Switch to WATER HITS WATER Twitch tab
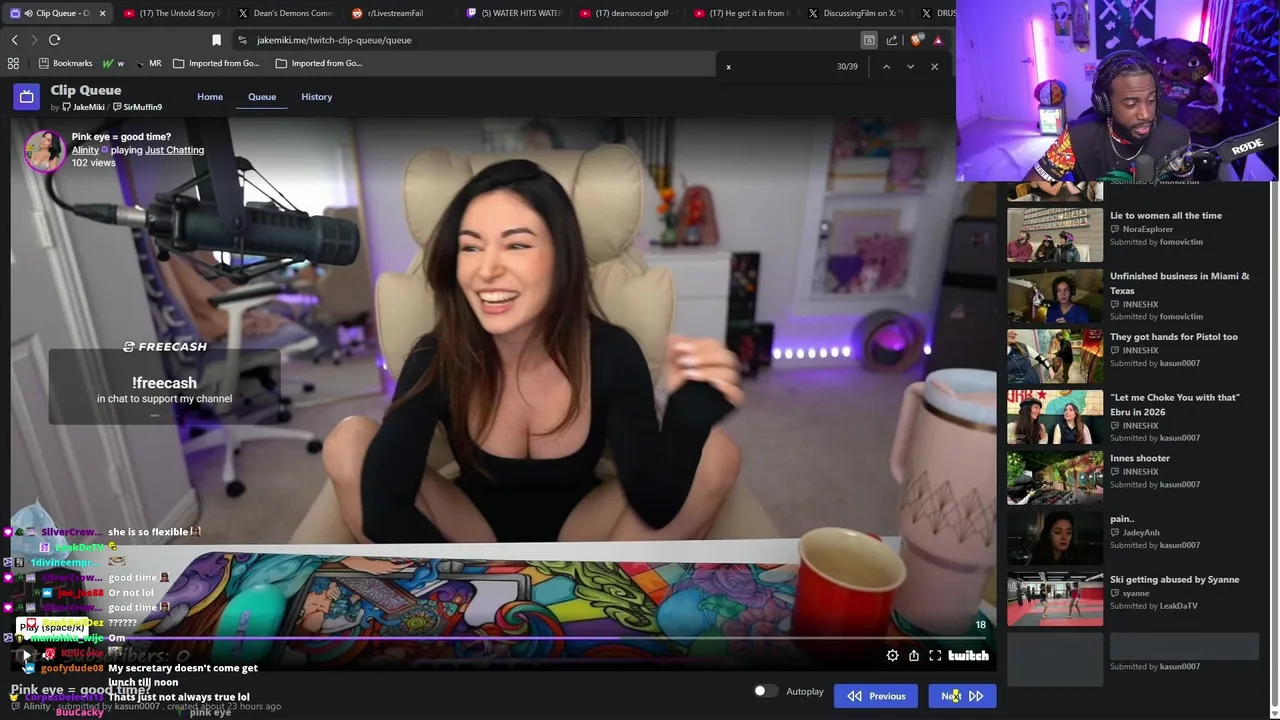The image size is (1280, 720). tap(514, 13)
